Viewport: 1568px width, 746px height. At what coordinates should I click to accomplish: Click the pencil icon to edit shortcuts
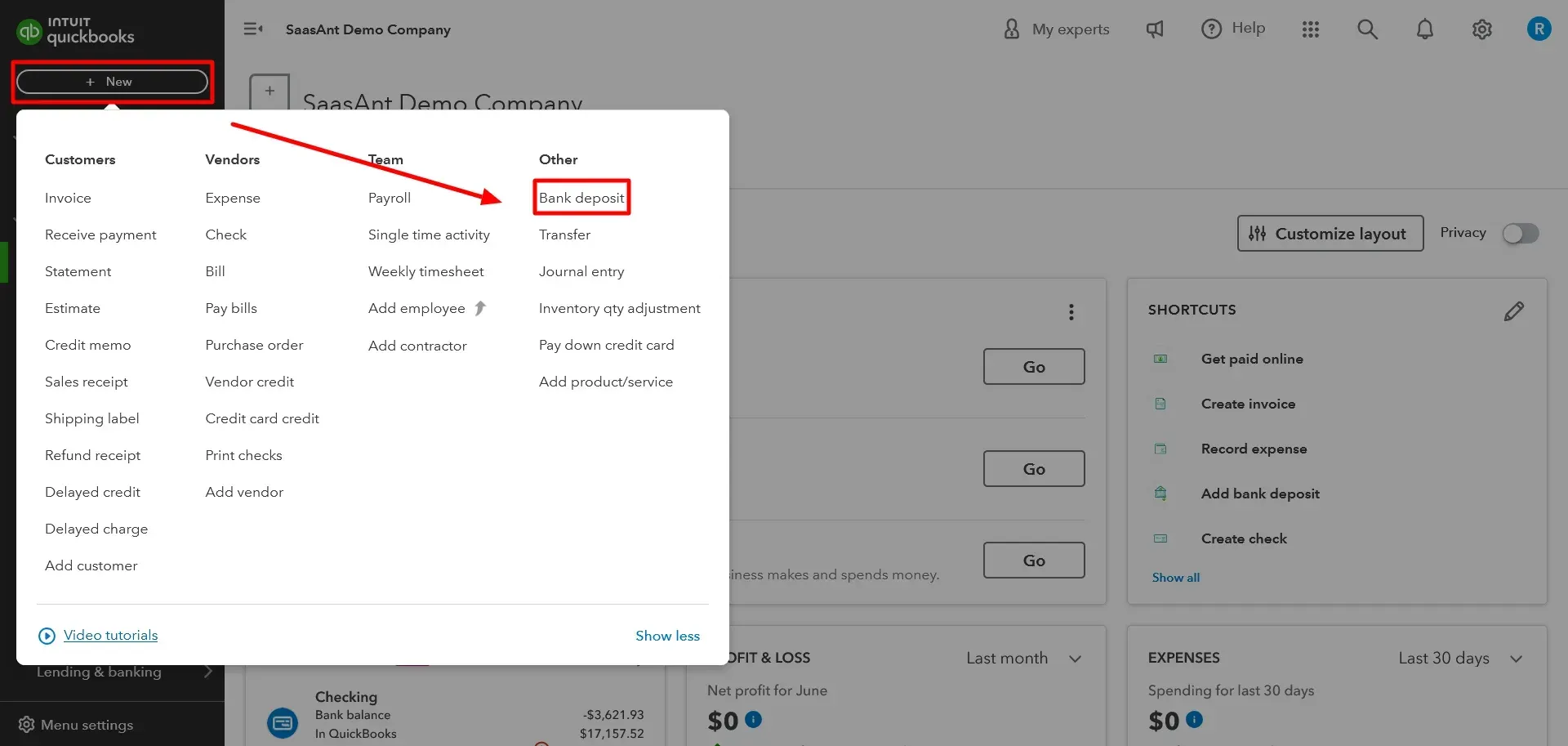tap(1513, 311)
